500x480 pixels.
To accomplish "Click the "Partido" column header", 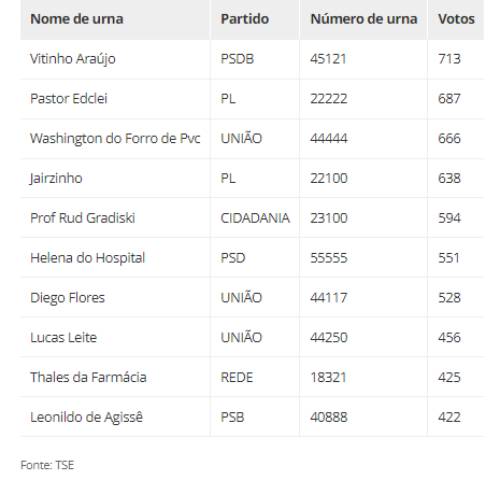I will pos(245,19).
